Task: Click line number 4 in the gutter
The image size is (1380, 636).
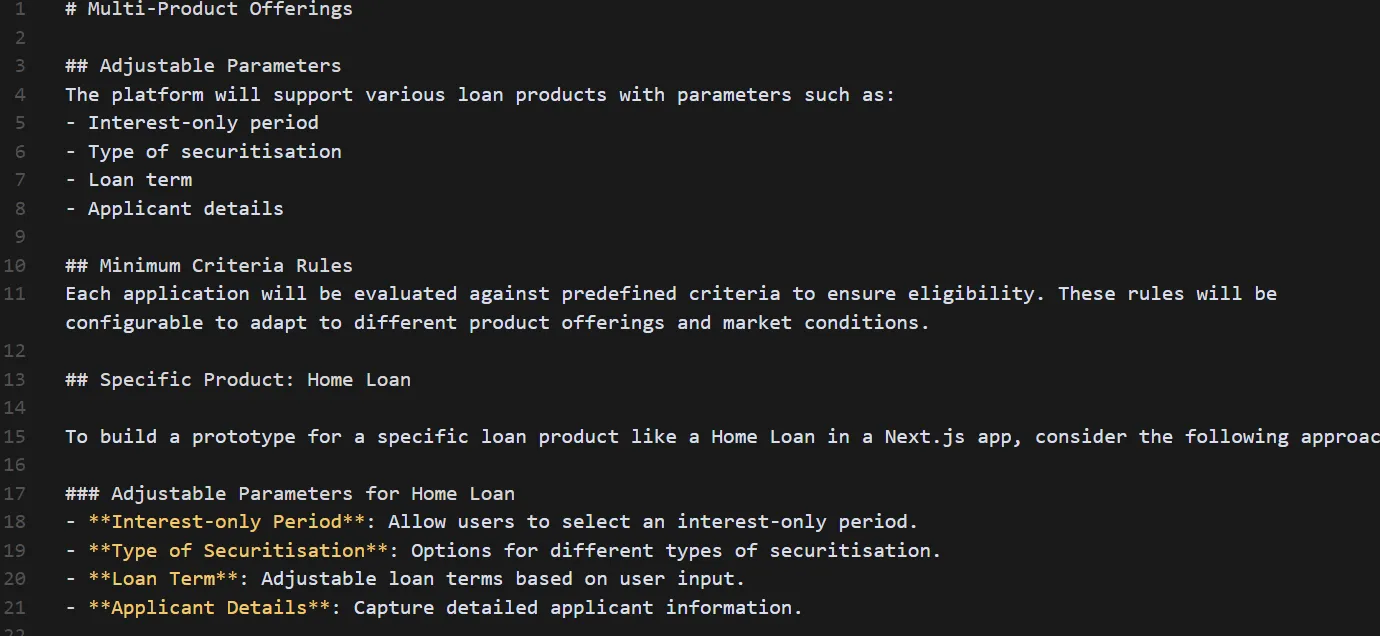Action: 21,95
